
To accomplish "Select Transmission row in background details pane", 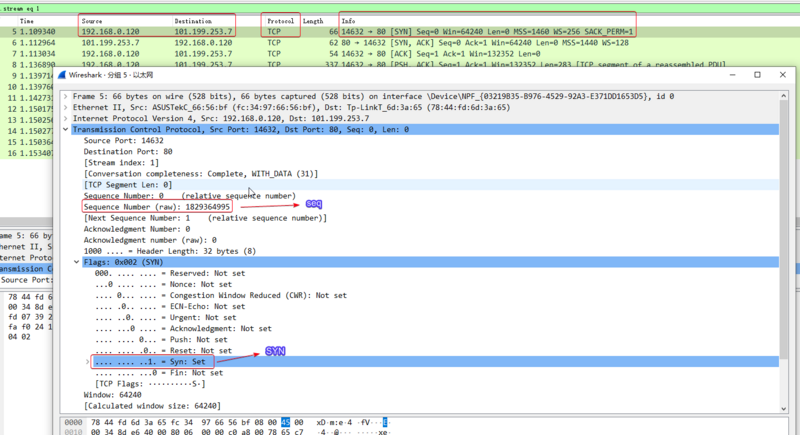I will 26,269.
